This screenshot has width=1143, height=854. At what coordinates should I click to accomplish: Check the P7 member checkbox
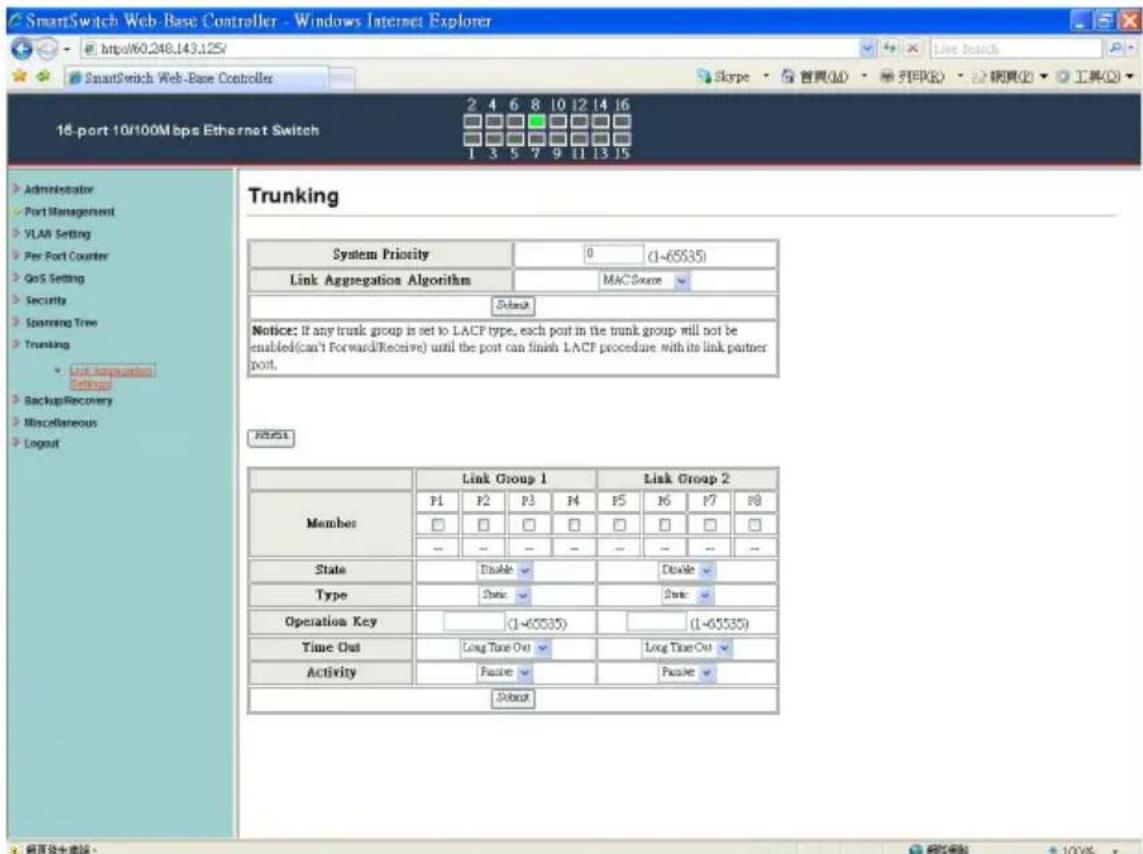point(709,525)
